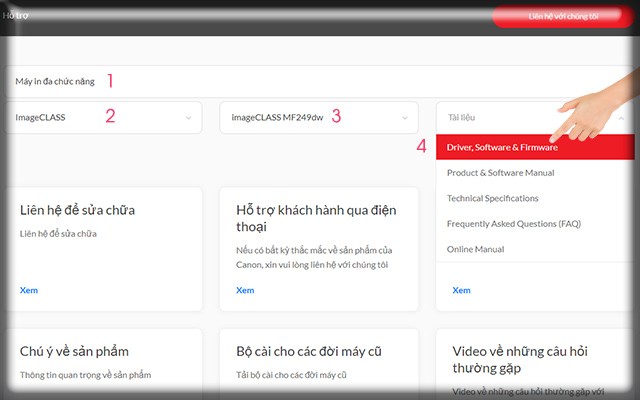
Task: Select 'Product & Software Manual' option
Action: [x=535, y=173]
